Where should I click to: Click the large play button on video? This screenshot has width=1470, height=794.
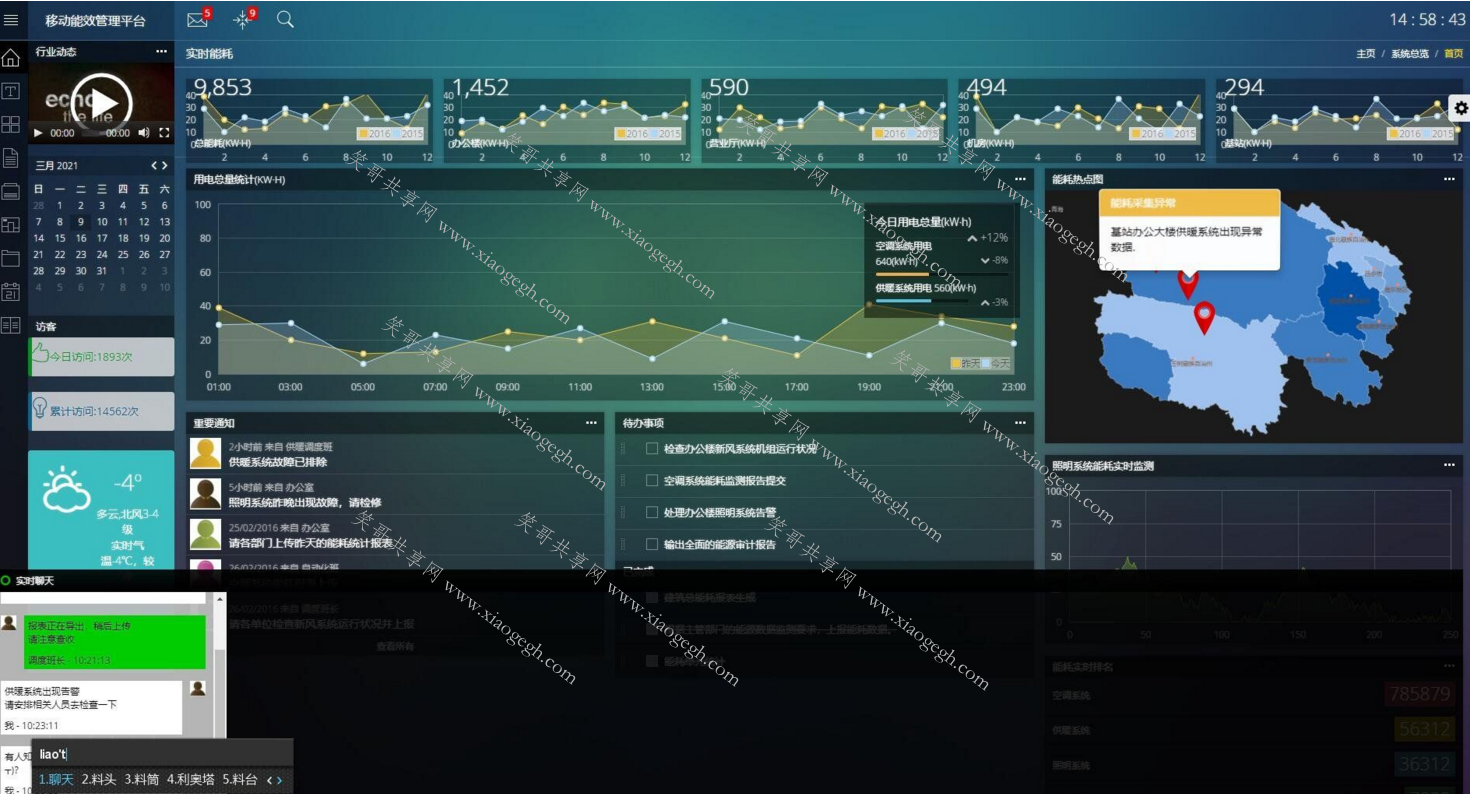[x=101, y=104]
